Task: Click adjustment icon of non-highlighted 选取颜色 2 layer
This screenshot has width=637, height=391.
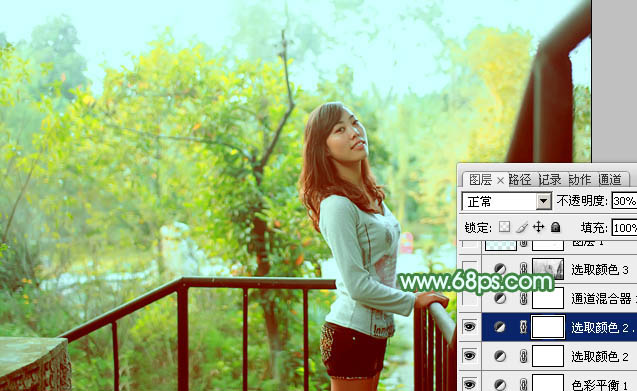Action: 500,356
